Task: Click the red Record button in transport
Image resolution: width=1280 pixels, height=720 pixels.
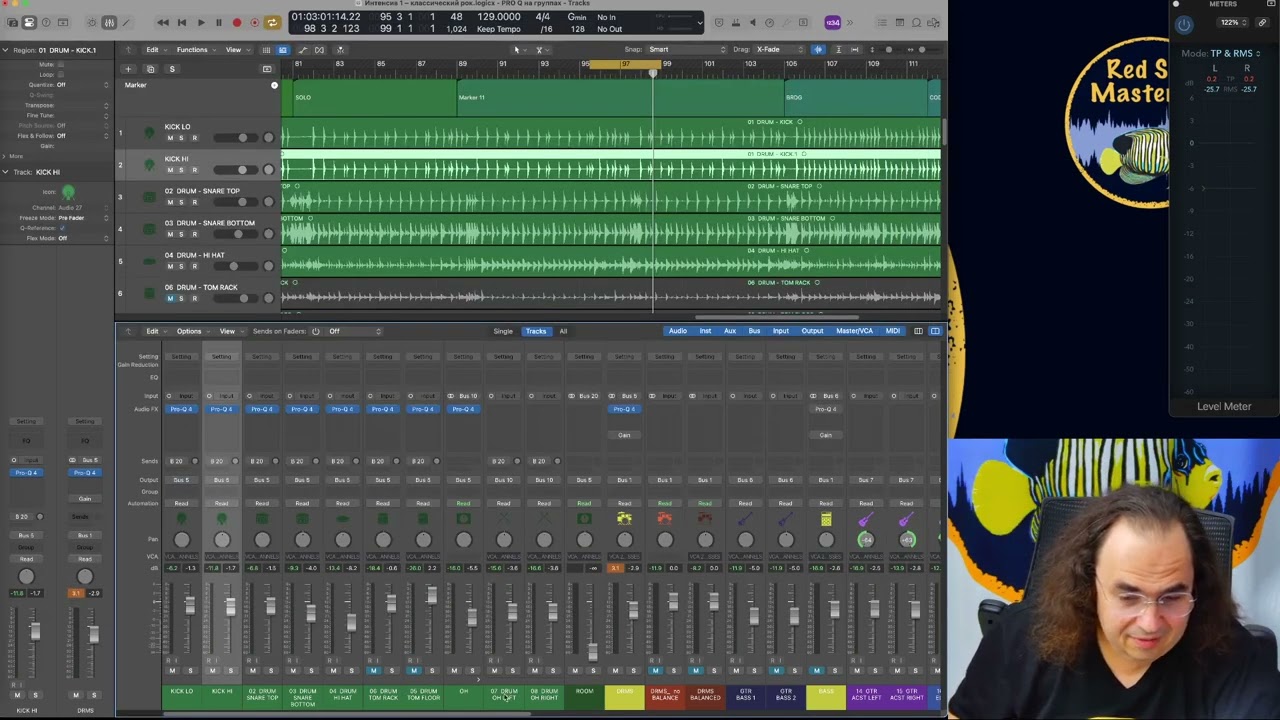Action: (237, 22)
